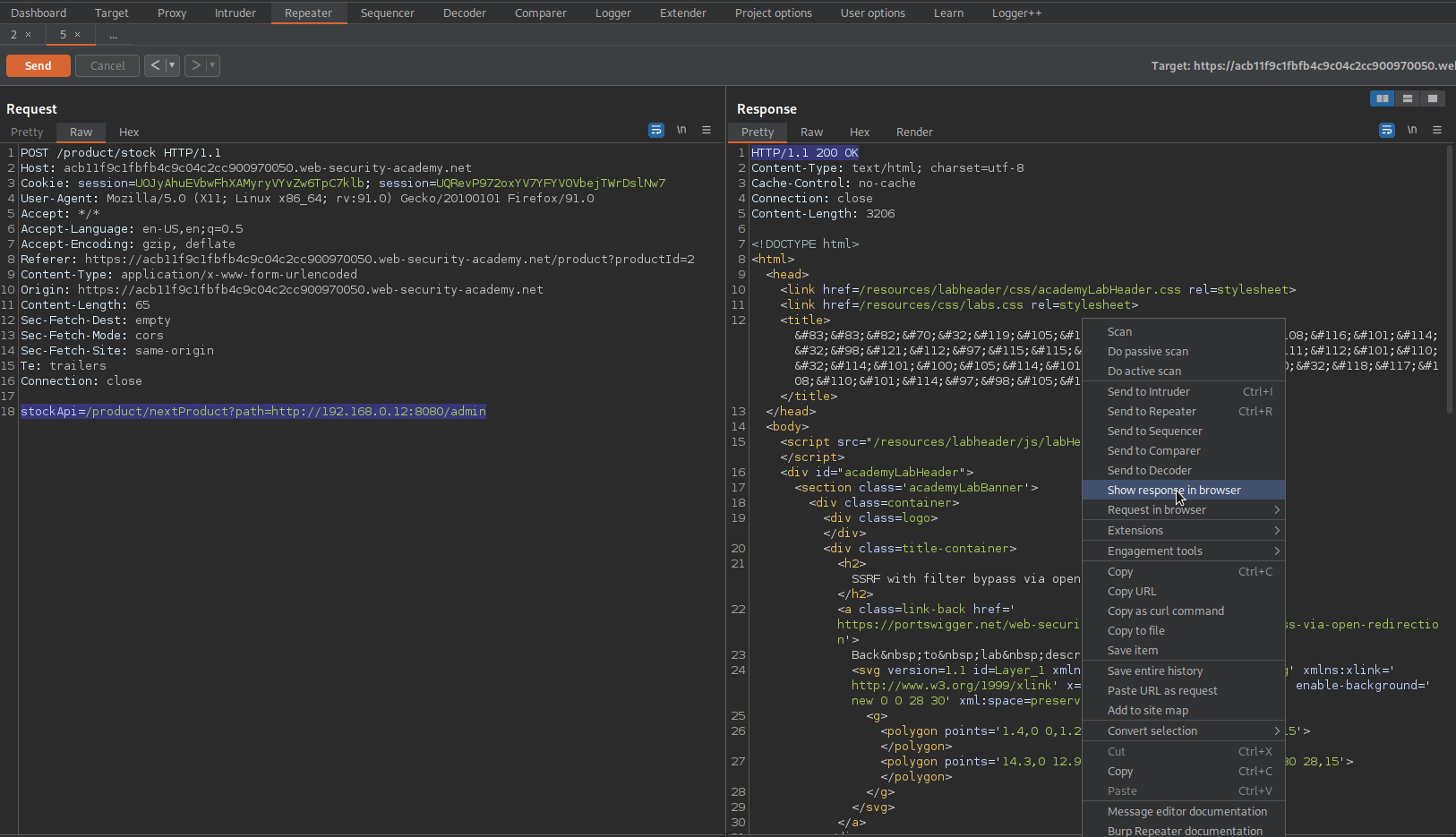The image size is (1456, 837).
Task: Open the User options tab
Action: (x=873, y=13)
